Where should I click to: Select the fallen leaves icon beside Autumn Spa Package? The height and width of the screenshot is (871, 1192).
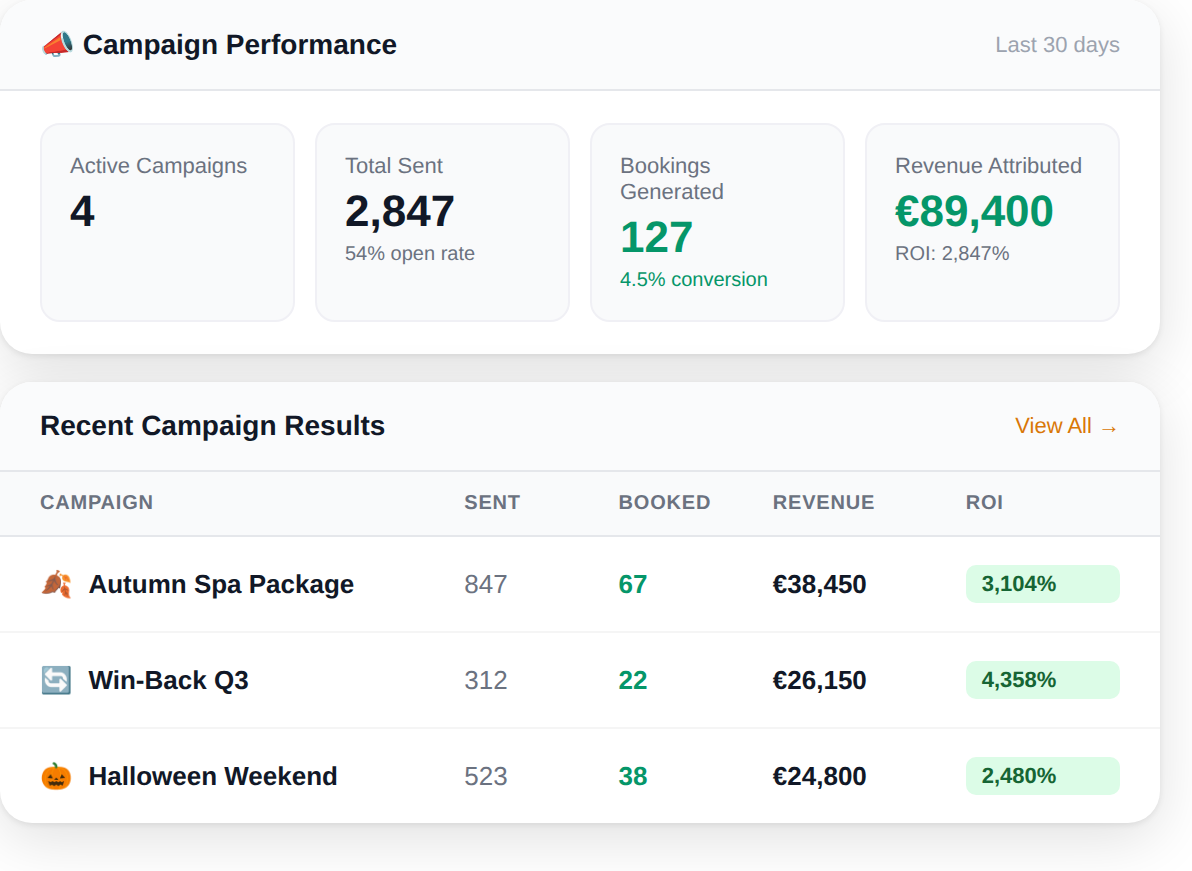pos(57,584)
